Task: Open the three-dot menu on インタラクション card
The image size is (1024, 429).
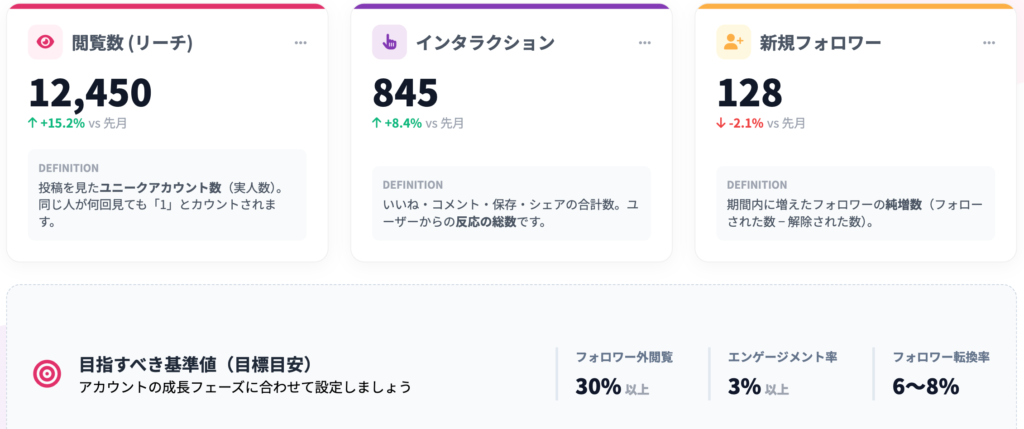Action: 645,43
